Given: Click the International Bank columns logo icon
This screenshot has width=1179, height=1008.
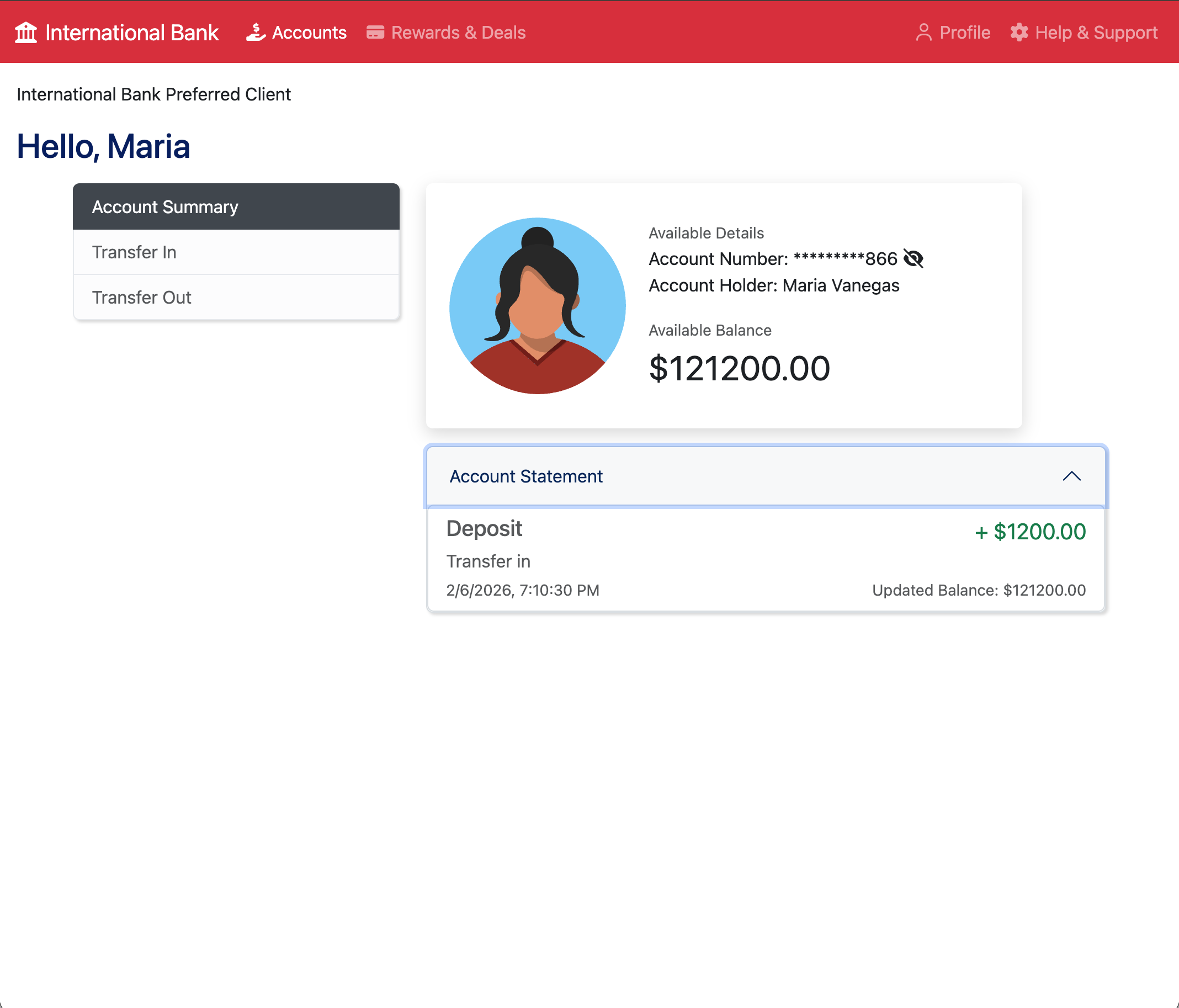Looking at the screenshot, I should pyautogui.click(x=25, y=33).
